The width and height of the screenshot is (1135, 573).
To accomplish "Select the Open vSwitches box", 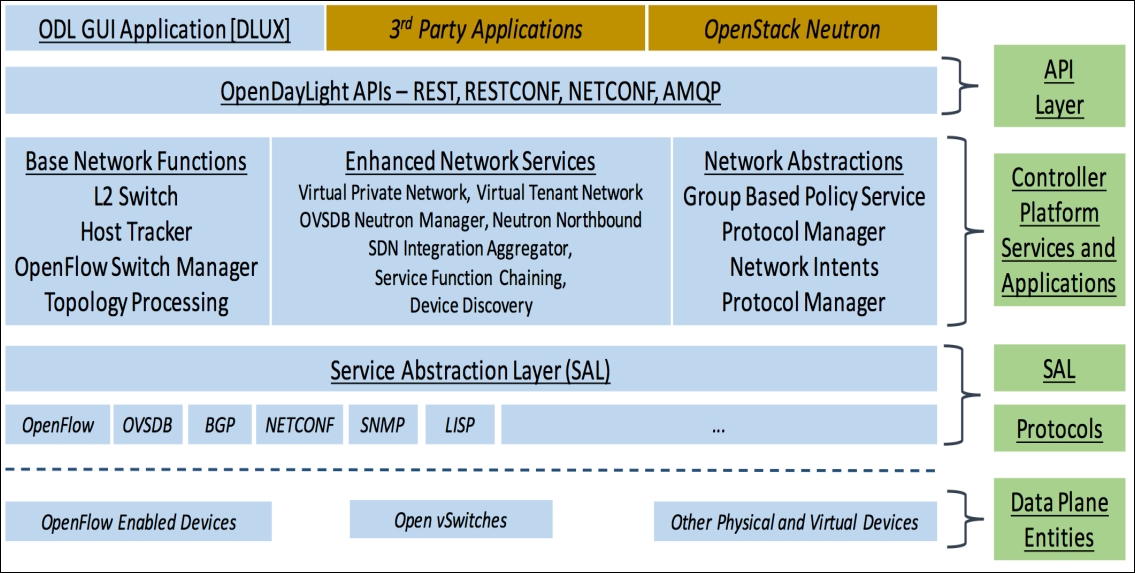I will tap(450, 519).
